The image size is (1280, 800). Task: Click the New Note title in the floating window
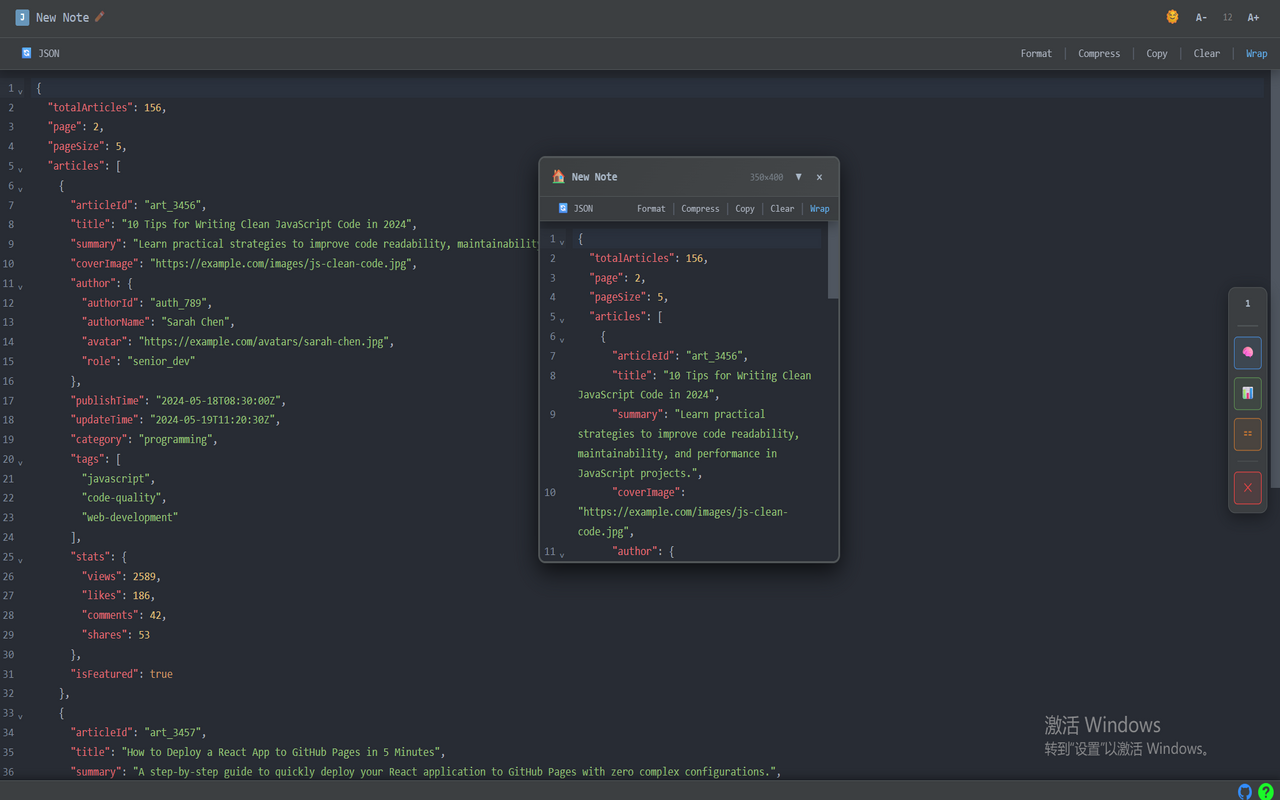point(594,177)
